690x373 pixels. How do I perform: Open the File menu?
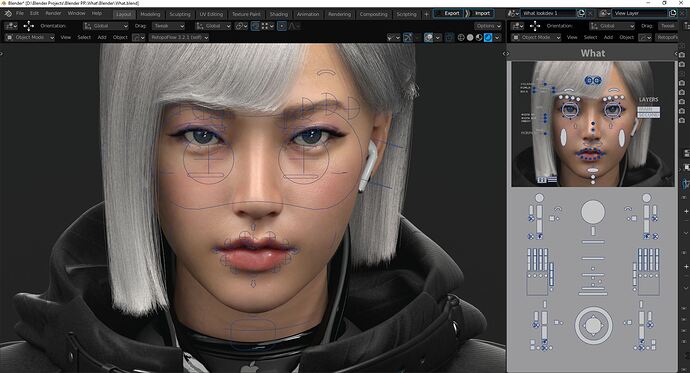[20, 14]
